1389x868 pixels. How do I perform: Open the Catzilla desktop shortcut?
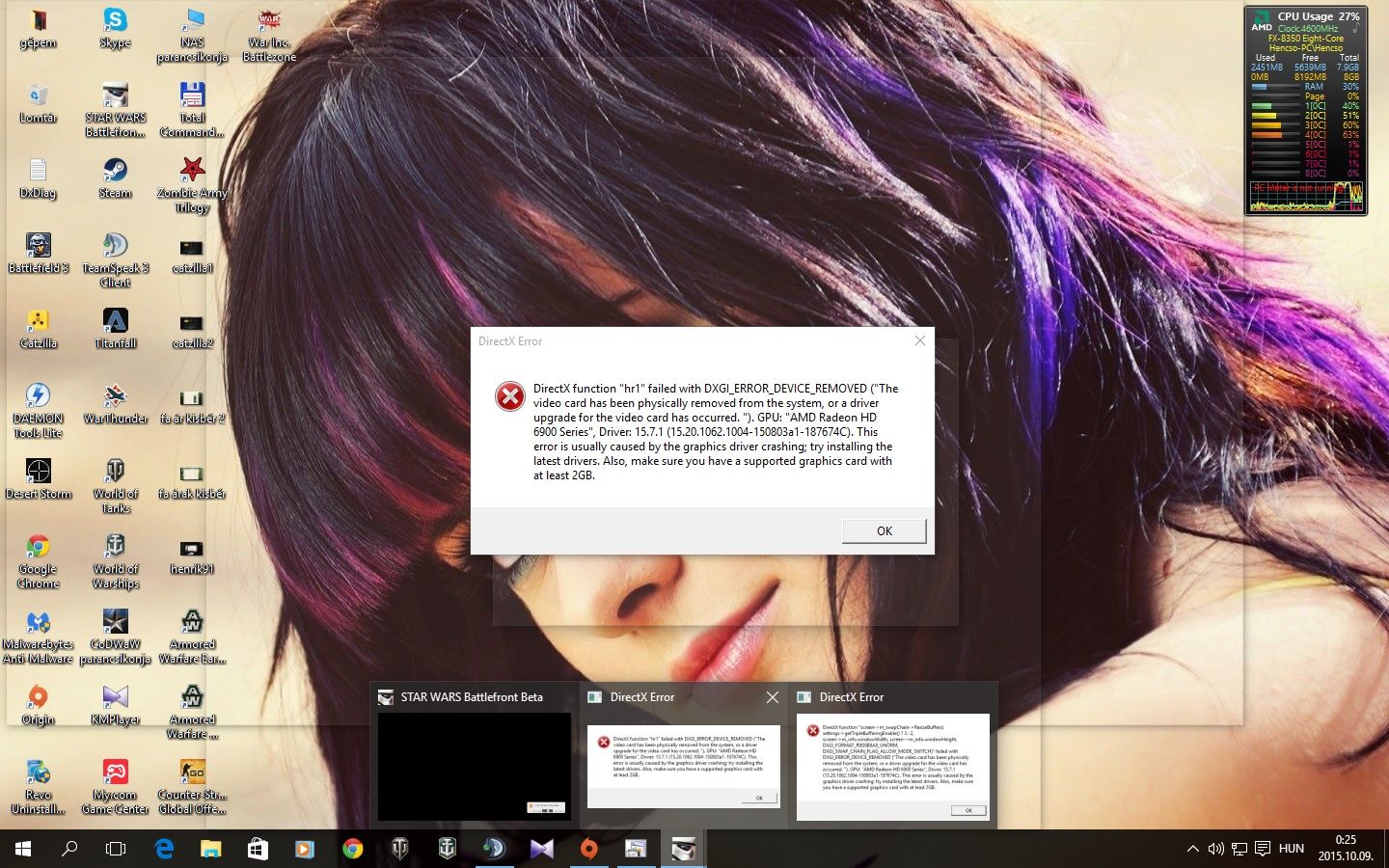[x=38, y=329]
